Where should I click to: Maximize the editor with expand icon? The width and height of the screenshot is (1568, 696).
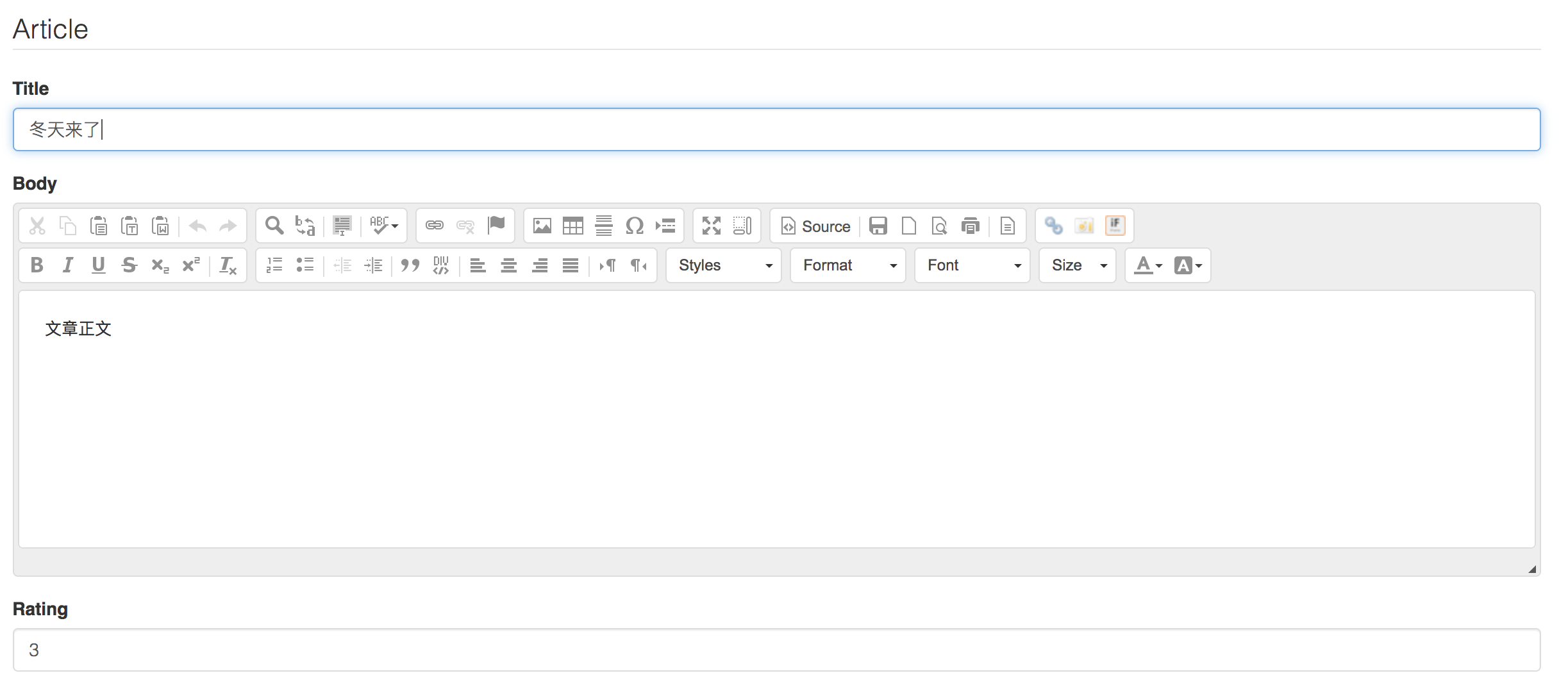(711, 226)
